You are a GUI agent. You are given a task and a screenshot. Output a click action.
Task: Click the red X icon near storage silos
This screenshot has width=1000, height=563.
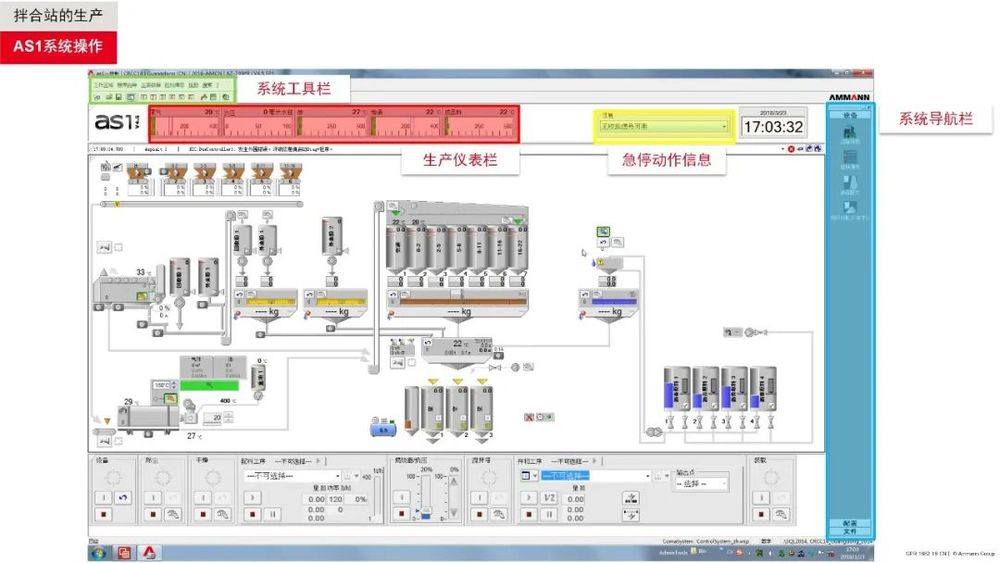coord(529,417)
